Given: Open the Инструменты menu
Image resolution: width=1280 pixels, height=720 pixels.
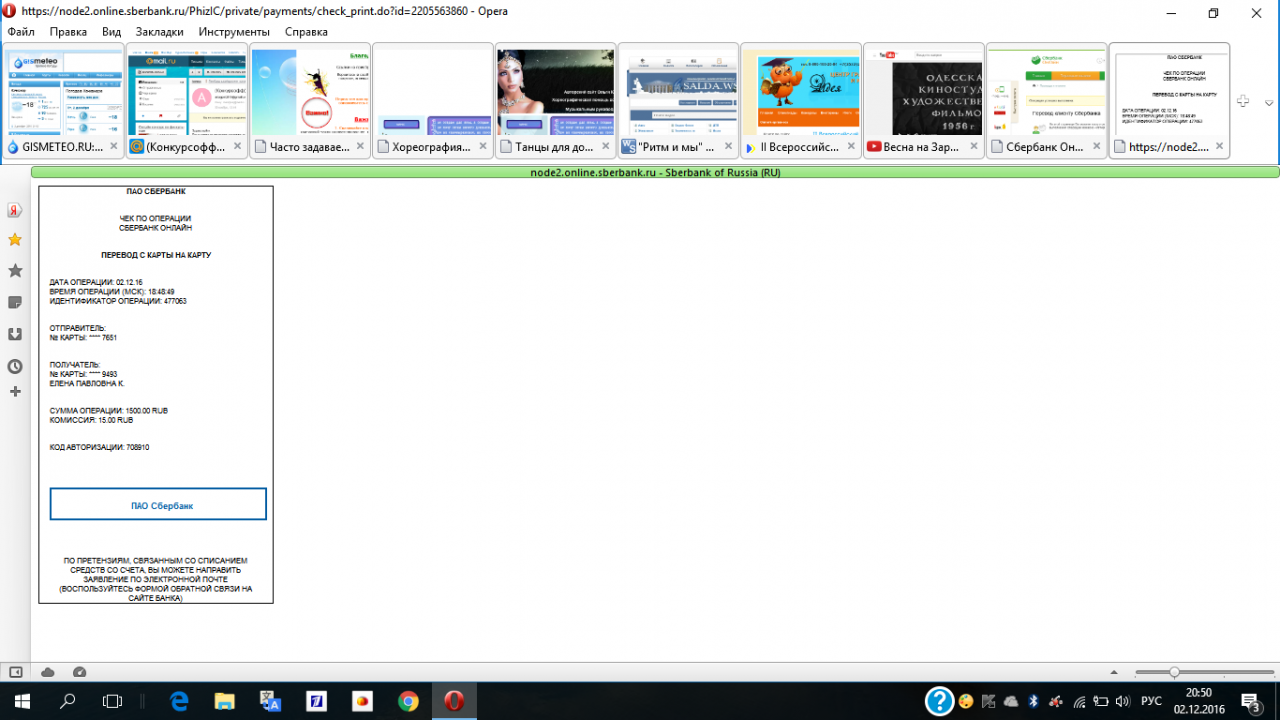Looking at the screenshot, I should coord(234,32).
